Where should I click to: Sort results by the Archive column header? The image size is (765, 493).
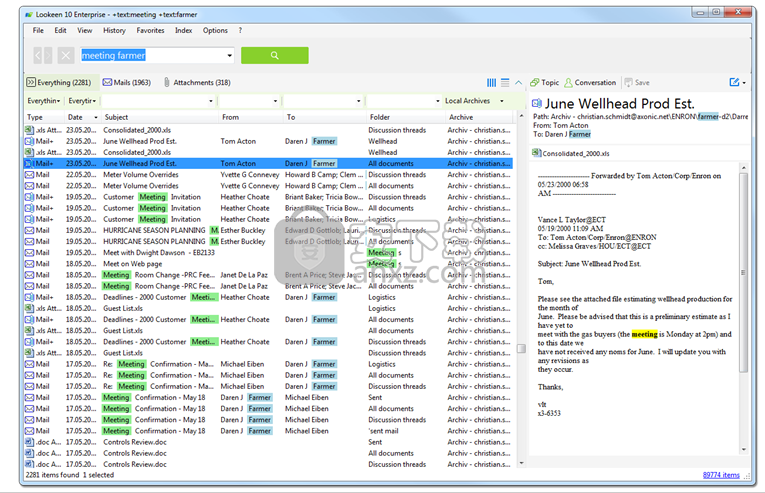click(479, 118)
